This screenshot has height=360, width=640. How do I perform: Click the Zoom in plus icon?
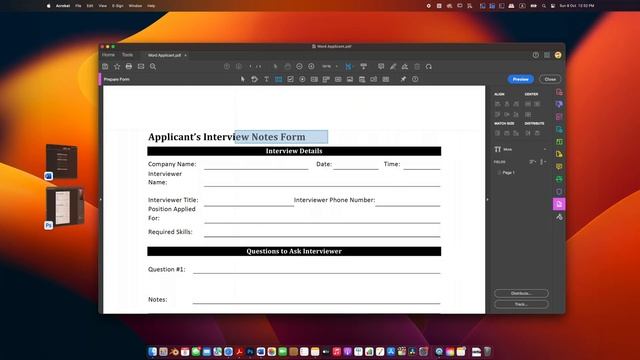(311, 67)
